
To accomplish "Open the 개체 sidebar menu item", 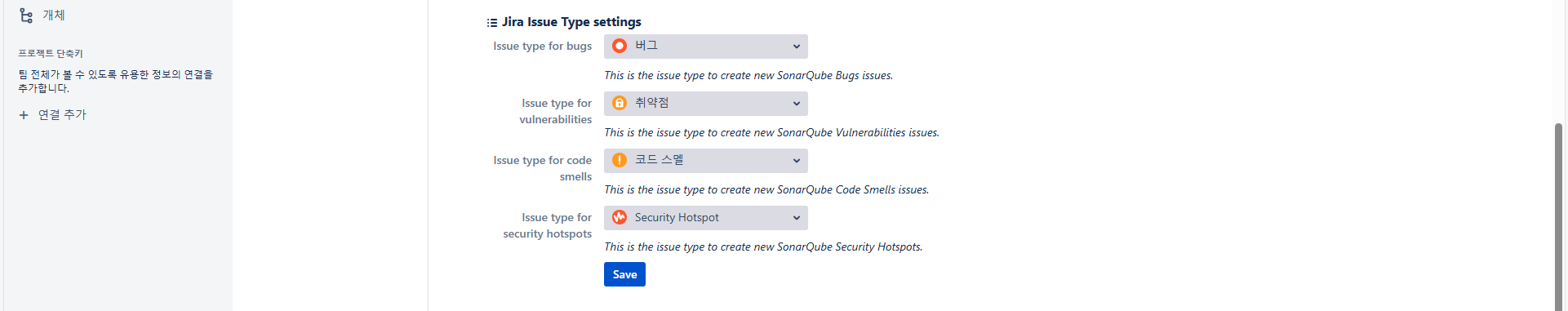I will click(114, 16).
